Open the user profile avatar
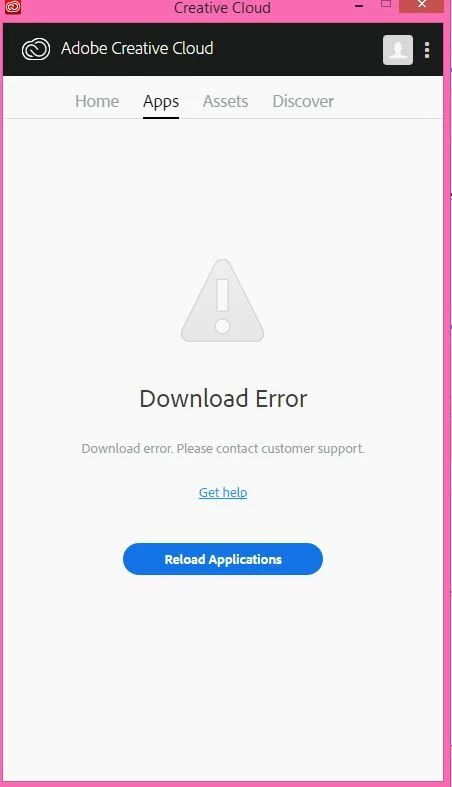Viewport: 452px width, 787px height. [398, 50]
